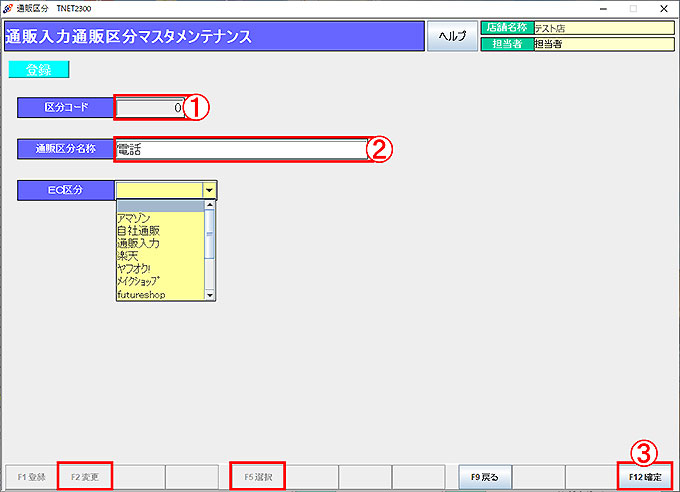Close the 通販区分 window
Screen dimensions: 680x492
click(664, 9)
